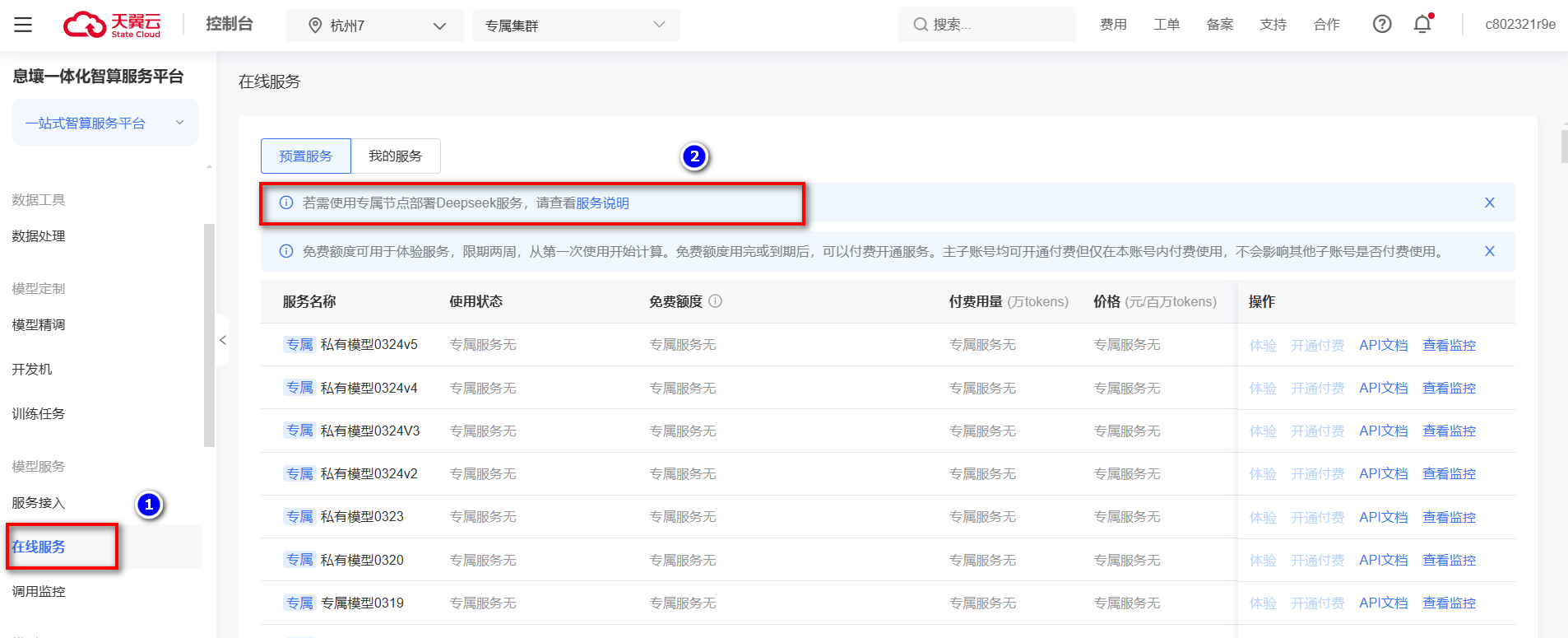
Task: Select 训练任务 in the sidebar
Action: click(x=39, y=414)
